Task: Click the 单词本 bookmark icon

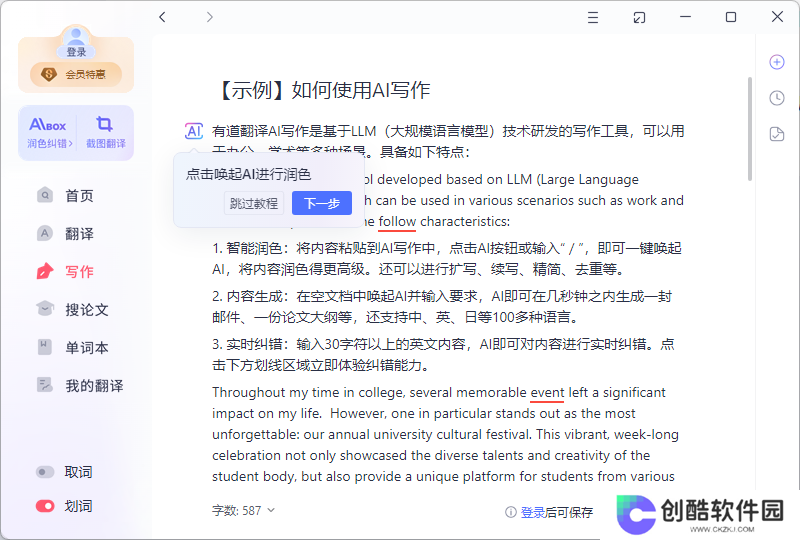Action: 45,347
